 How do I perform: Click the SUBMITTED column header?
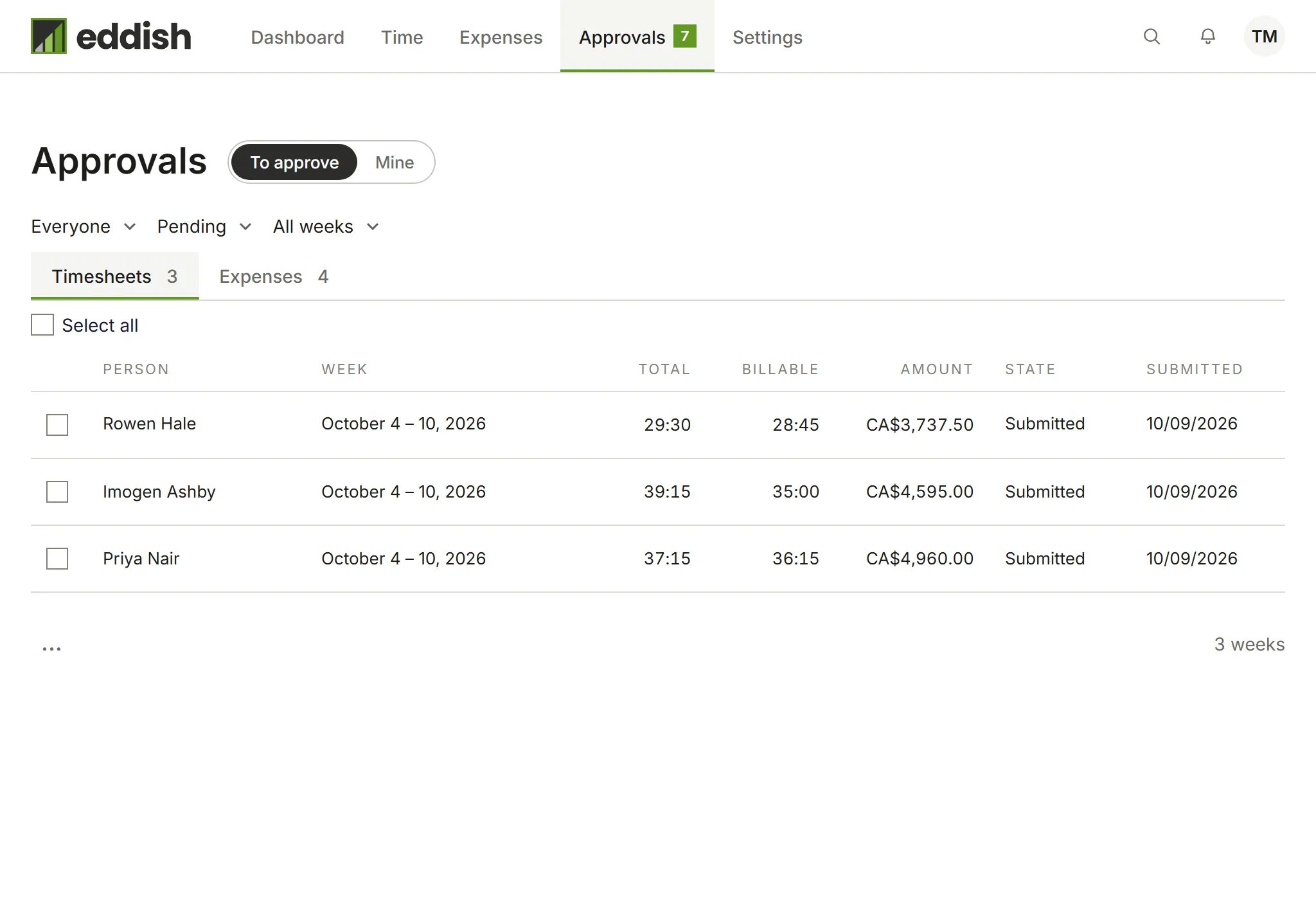1195,369
